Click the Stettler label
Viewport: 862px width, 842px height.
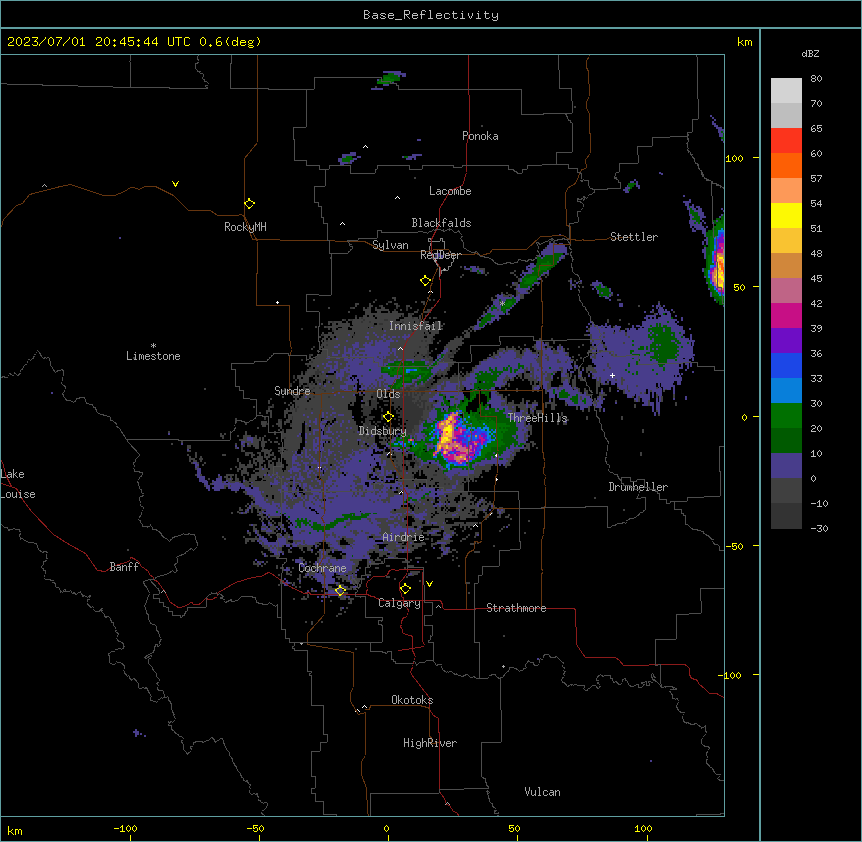(x=634, y=237)
